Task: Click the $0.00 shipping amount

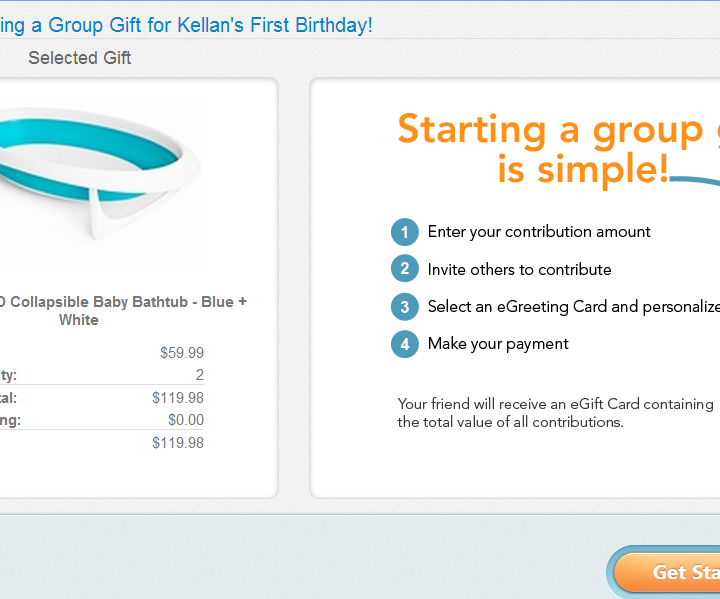Action: (186, 420)
